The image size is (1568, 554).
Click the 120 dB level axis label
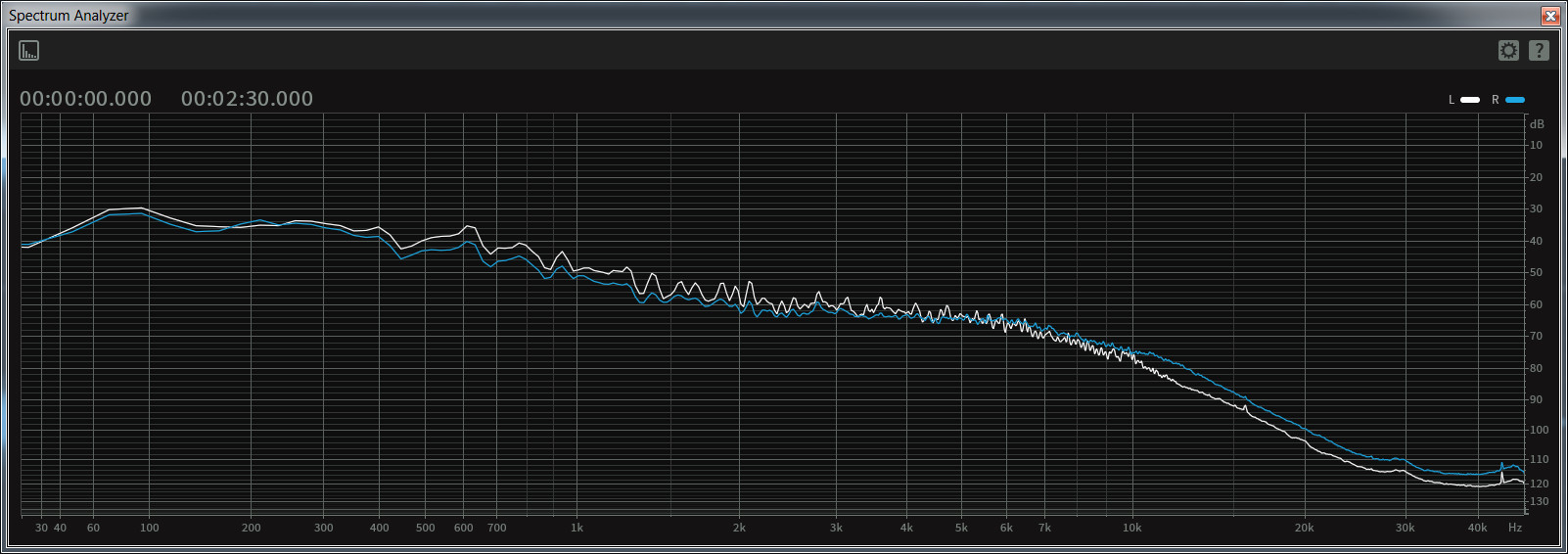pyautogui.click(x=1539, y=484)
